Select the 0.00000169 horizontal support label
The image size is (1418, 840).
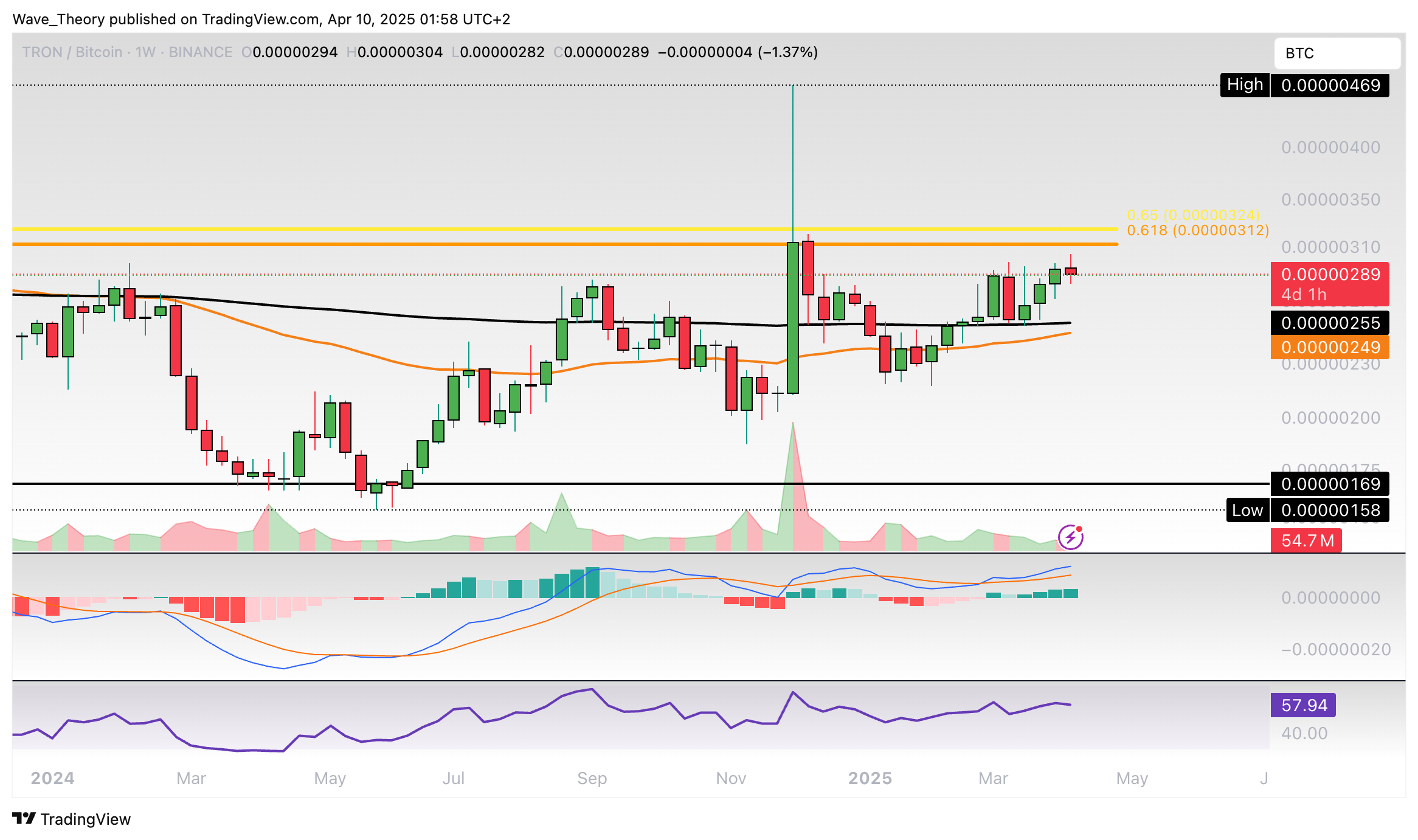[x=1330, y=484]
